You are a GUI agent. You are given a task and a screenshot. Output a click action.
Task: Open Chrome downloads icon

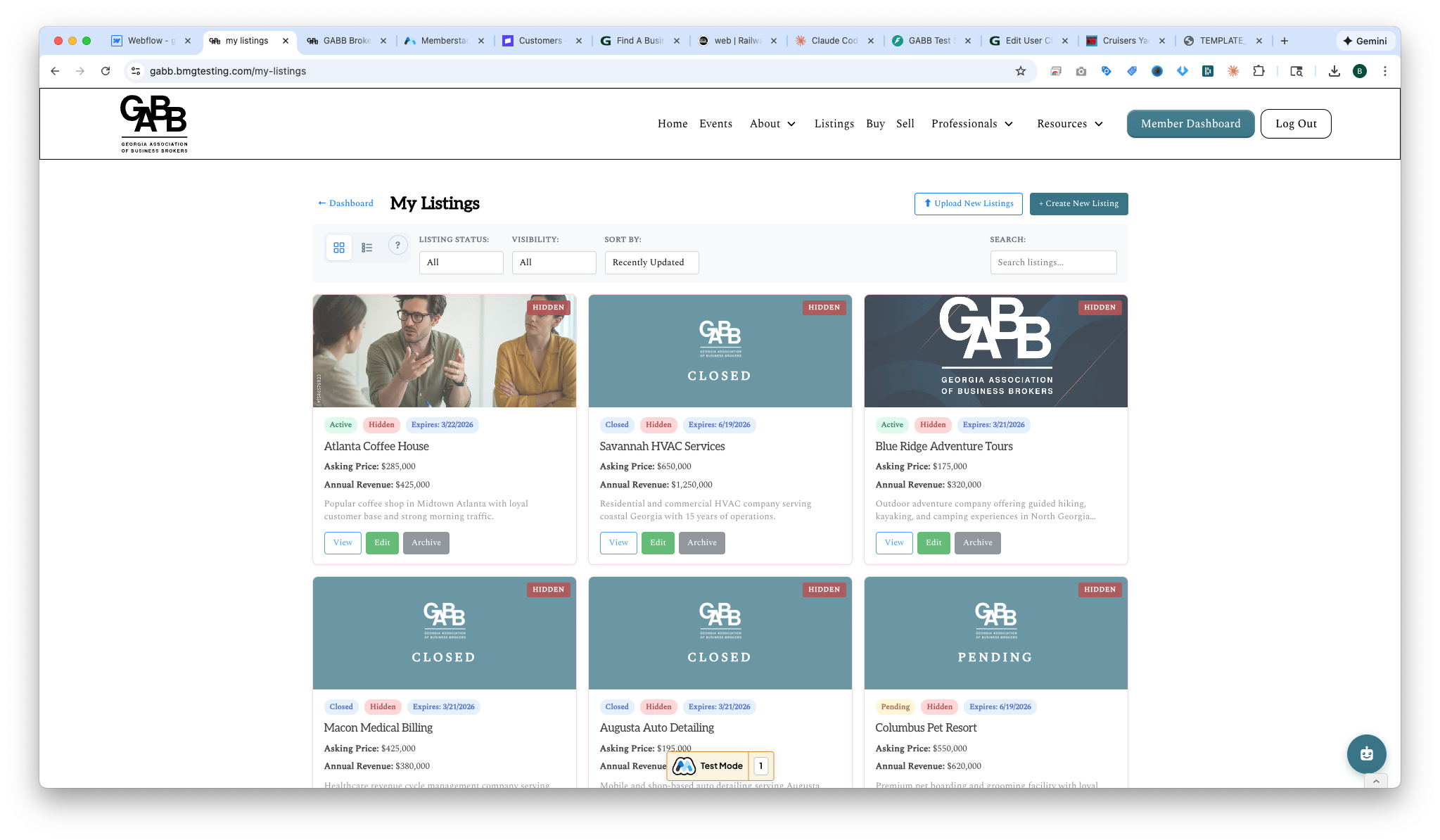click(x=1334, y=71)
